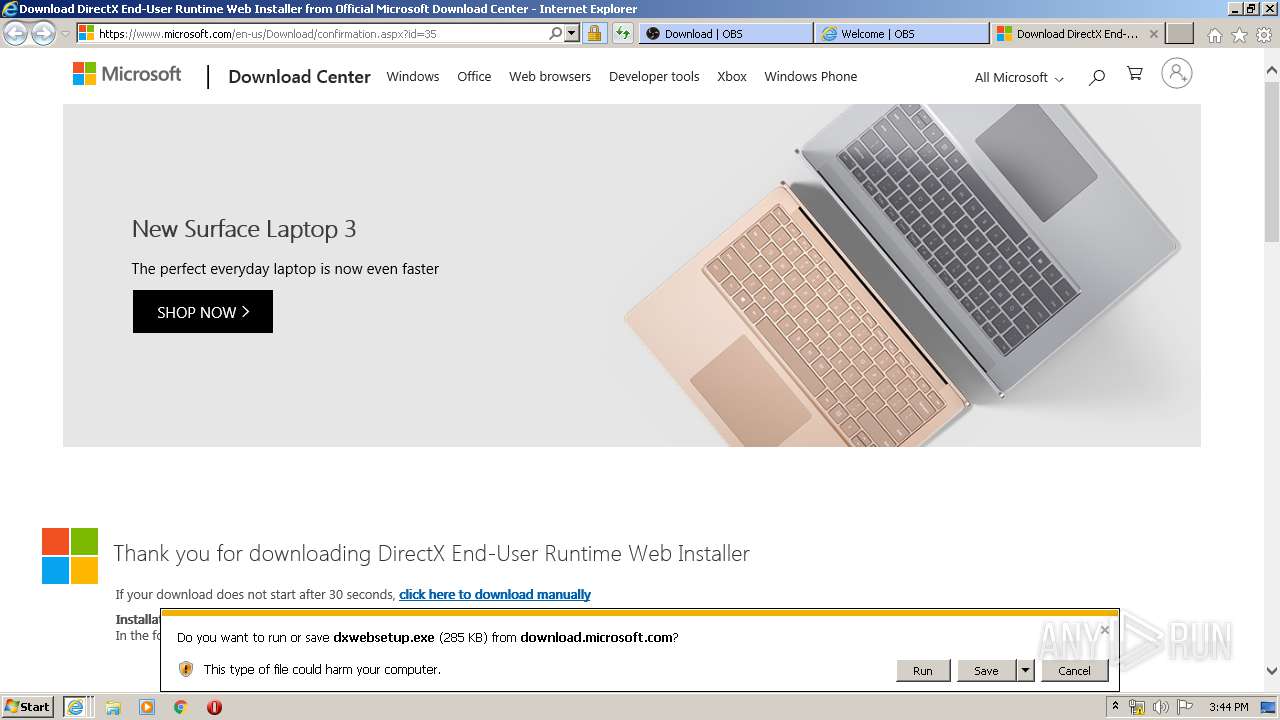Click the 3:44 PM clock
Image resolution: width=1280 pixels, height=720 pixels.
(x=1229, y=707)
